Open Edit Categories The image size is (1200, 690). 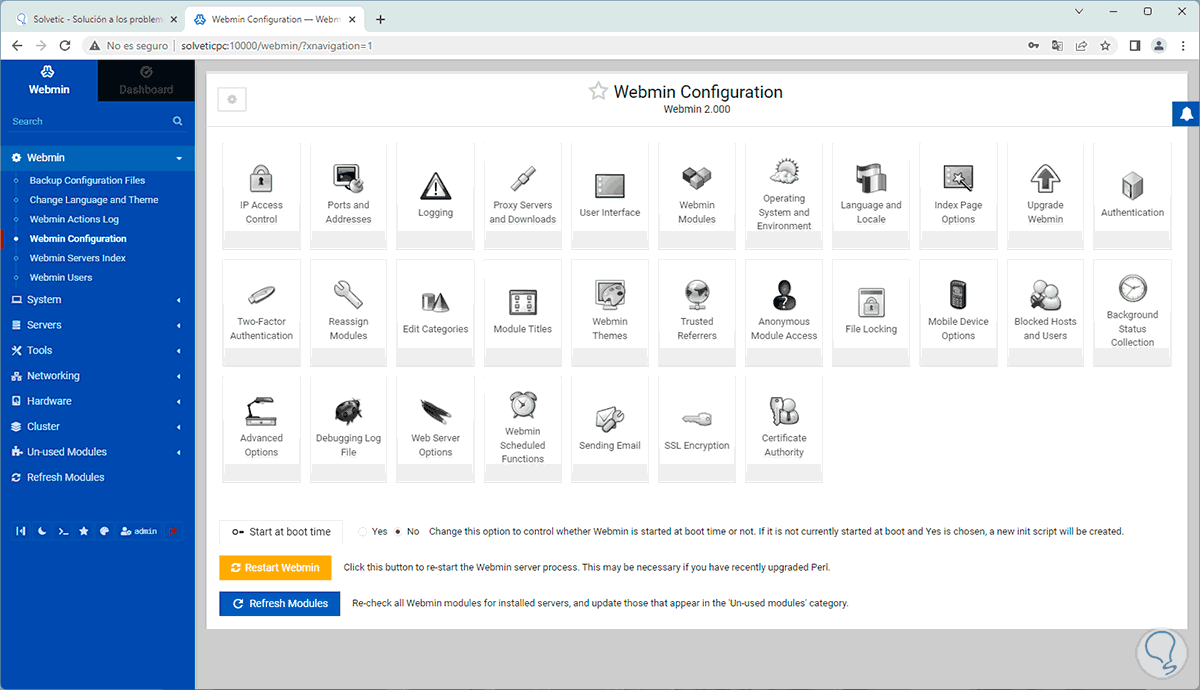pos(435,313)
